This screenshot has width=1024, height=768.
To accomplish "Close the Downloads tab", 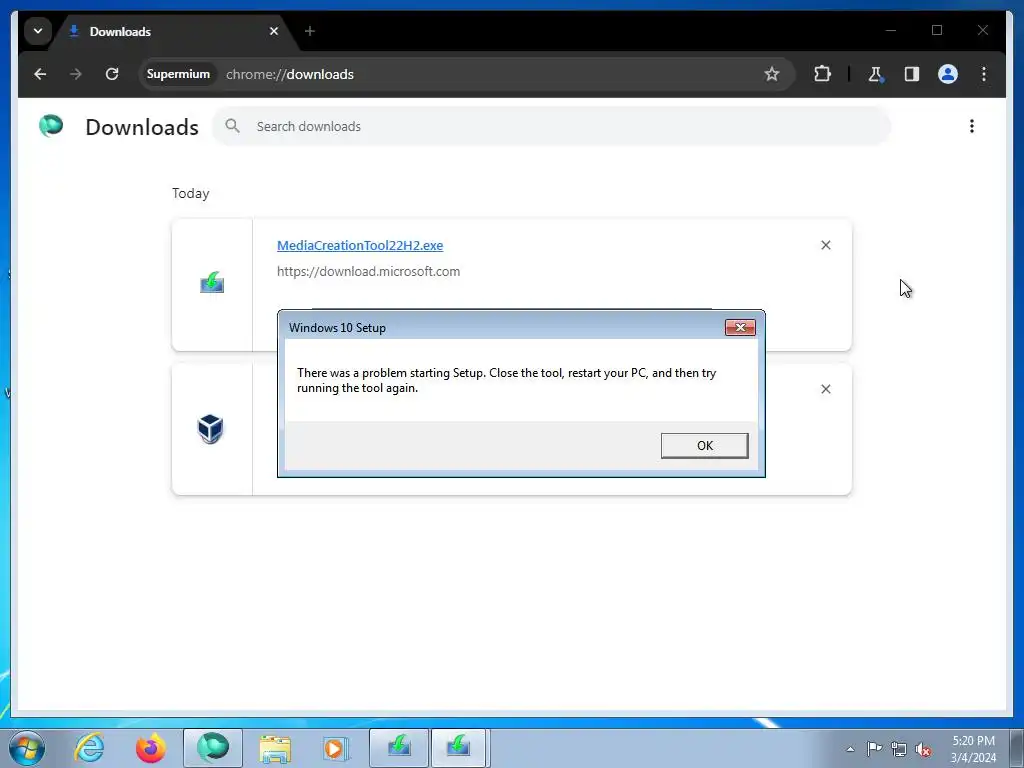I will (274, 31).
